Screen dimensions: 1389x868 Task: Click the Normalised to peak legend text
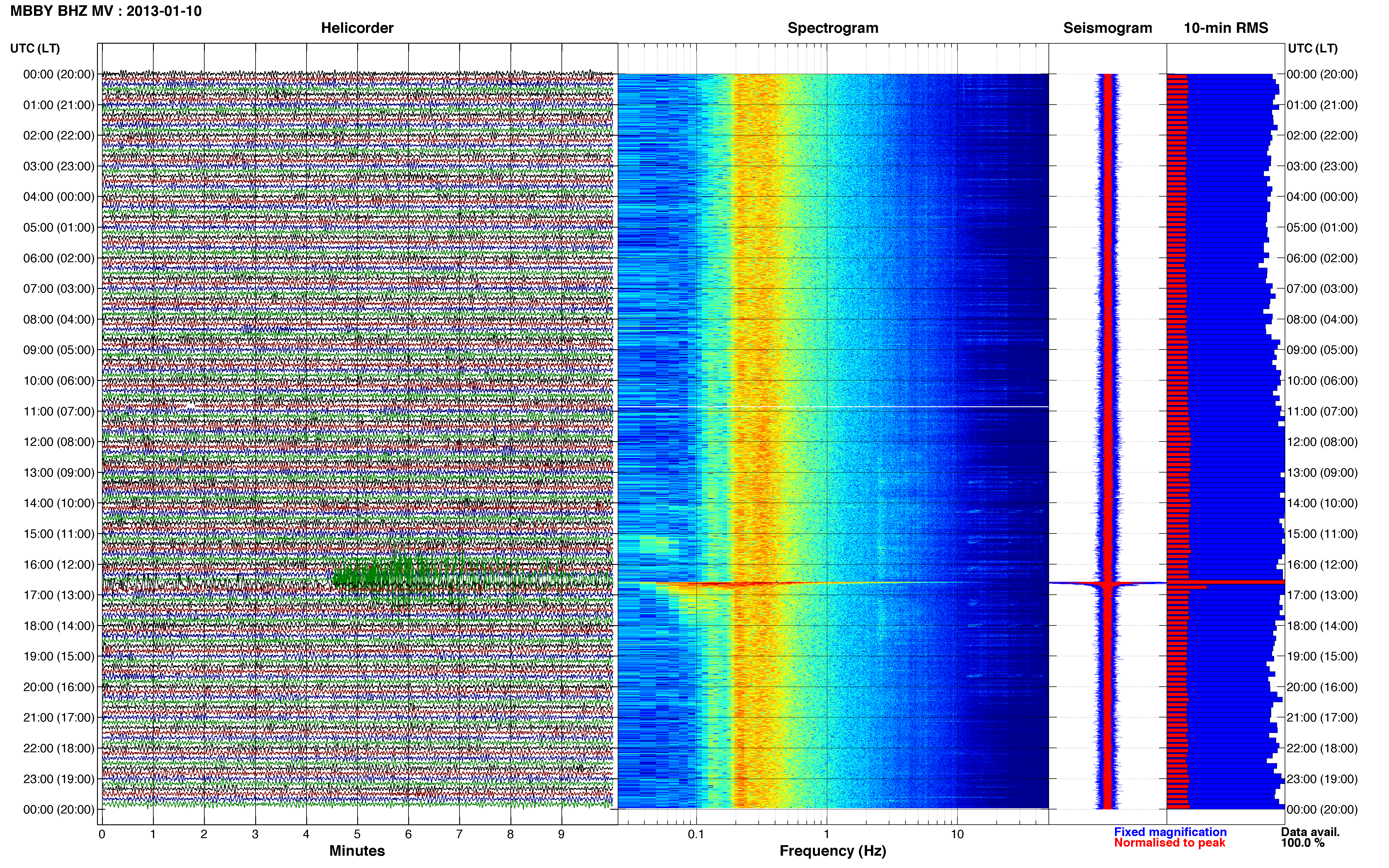click(1170, 843)
